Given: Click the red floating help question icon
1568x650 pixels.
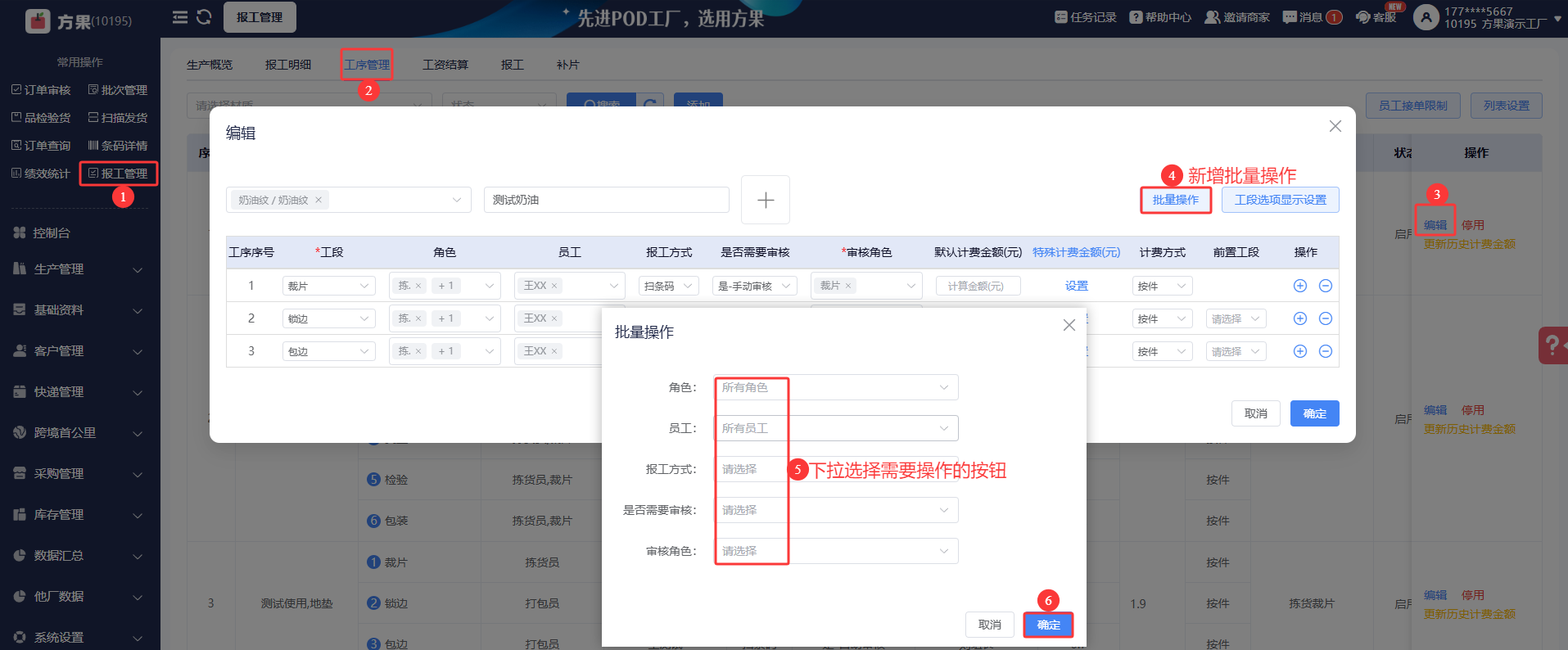Looking at the screenshot, I should [x=1553, y=345].
